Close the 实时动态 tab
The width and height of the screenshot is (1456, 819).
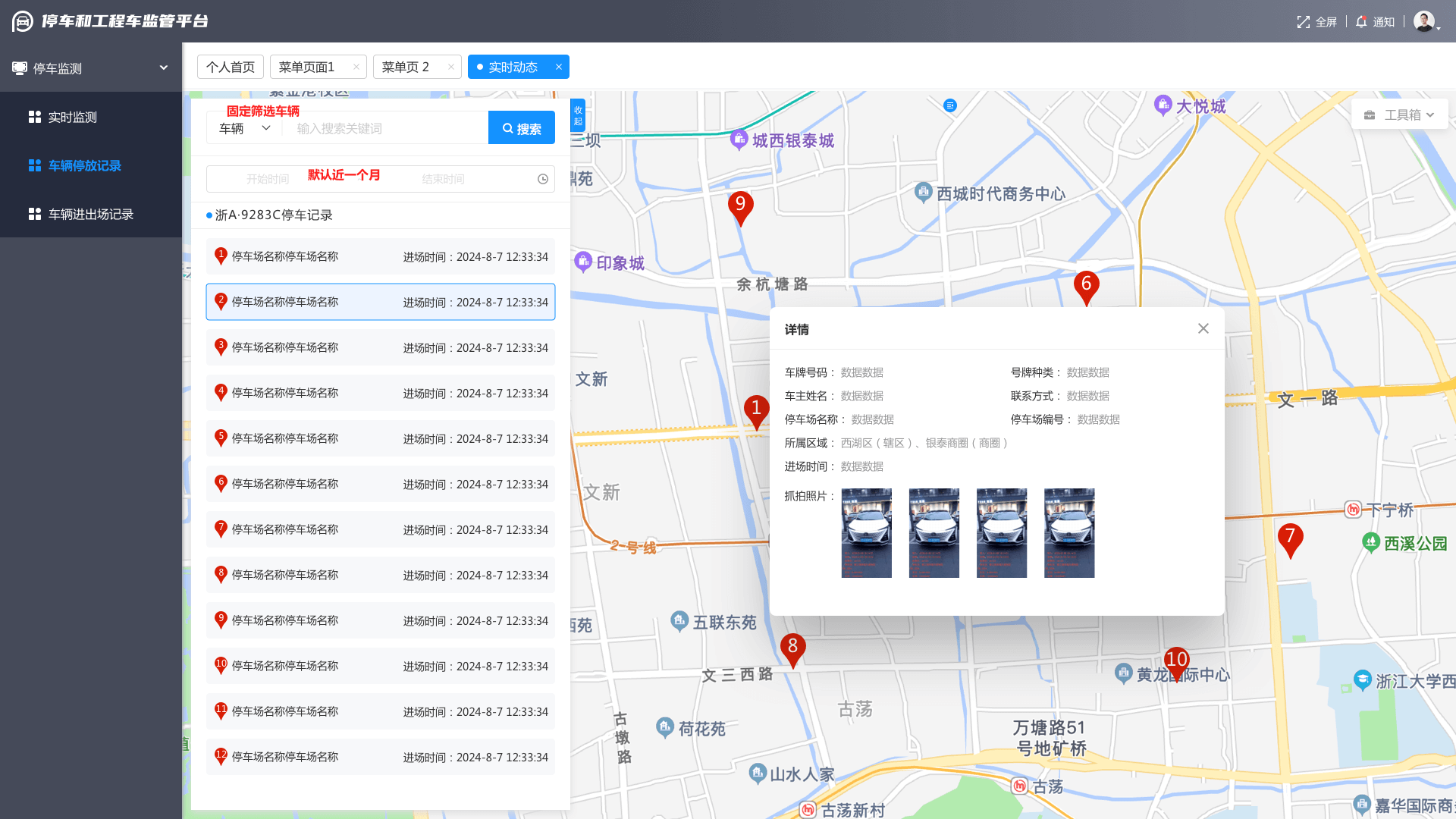pyautogui.click(x=559, y=67)
